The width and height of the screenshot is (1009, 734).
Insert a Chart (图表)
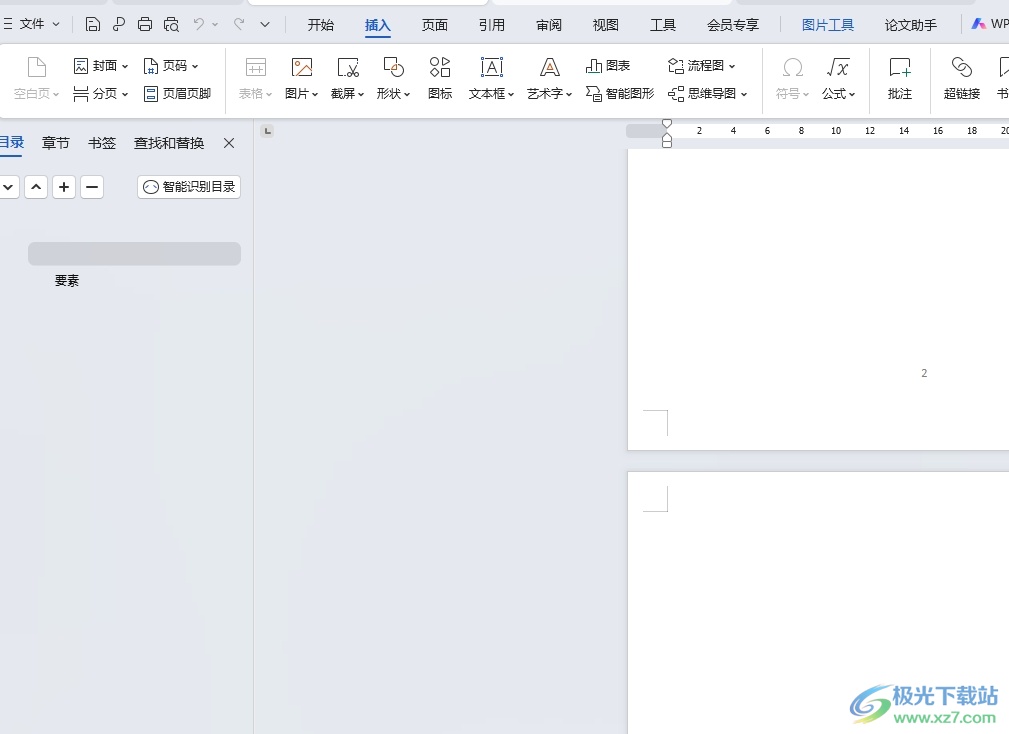[607, 66]
